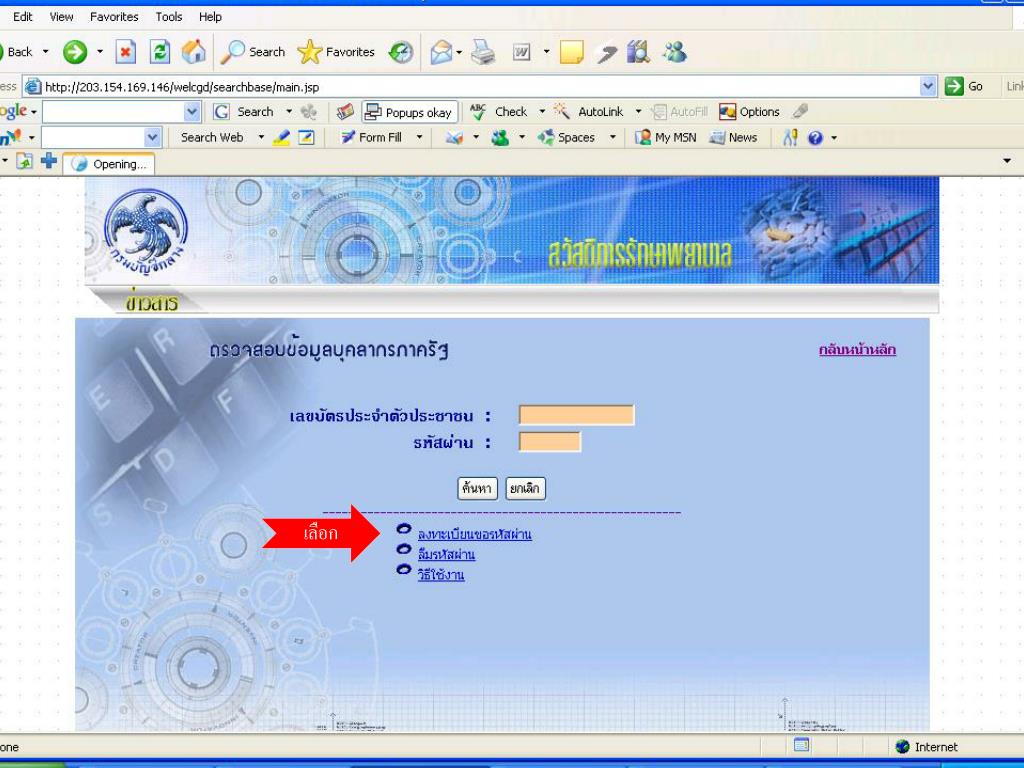
Task: Click the add new tab plus icon
Action: coord(49,161)
